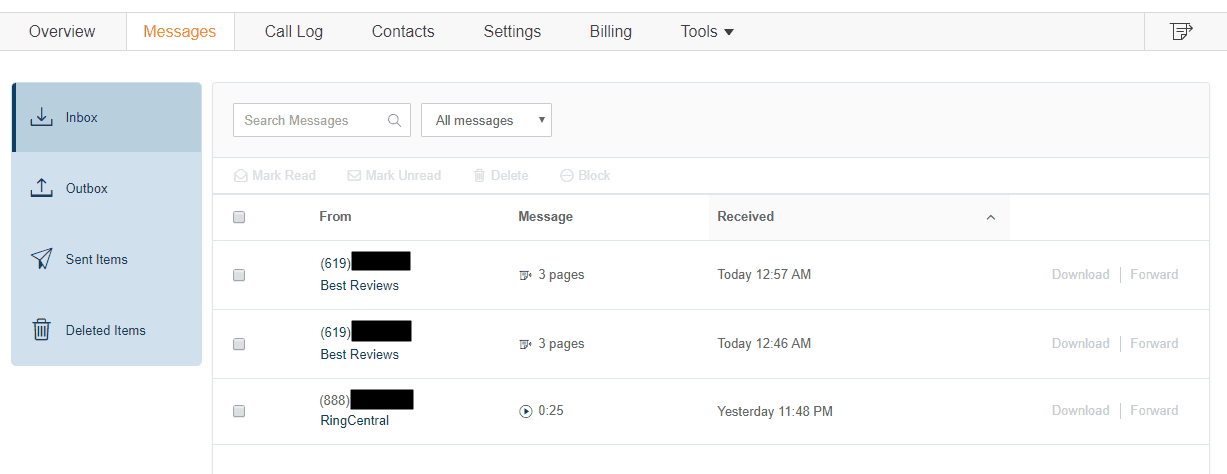
Task: Click the Yesterday 11:48 PM timestamp
Action: click(x=775, y=411)
